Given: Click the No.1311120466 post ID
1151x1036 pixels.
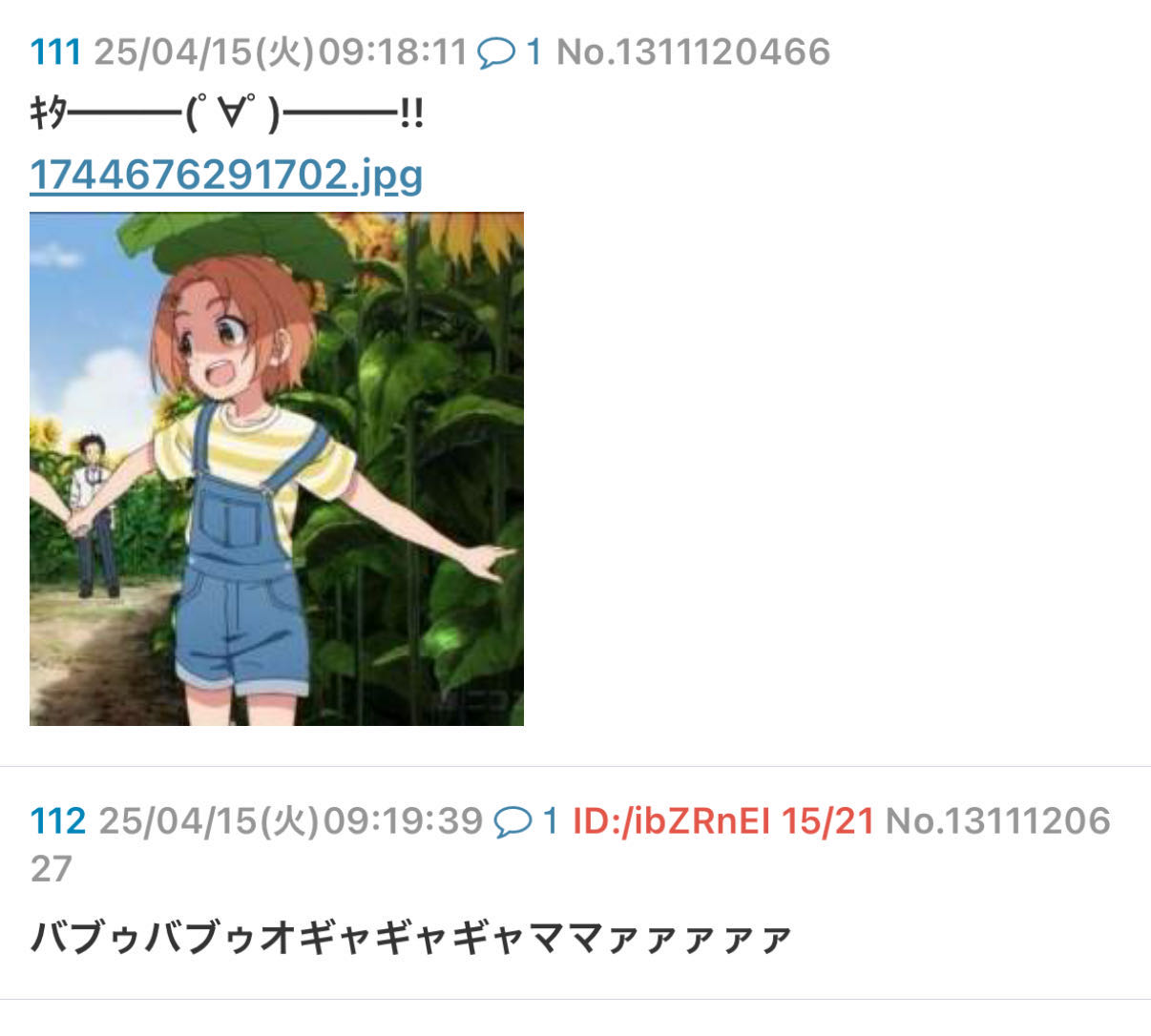Looking at the screenshot, I should (x=693, y=52).
